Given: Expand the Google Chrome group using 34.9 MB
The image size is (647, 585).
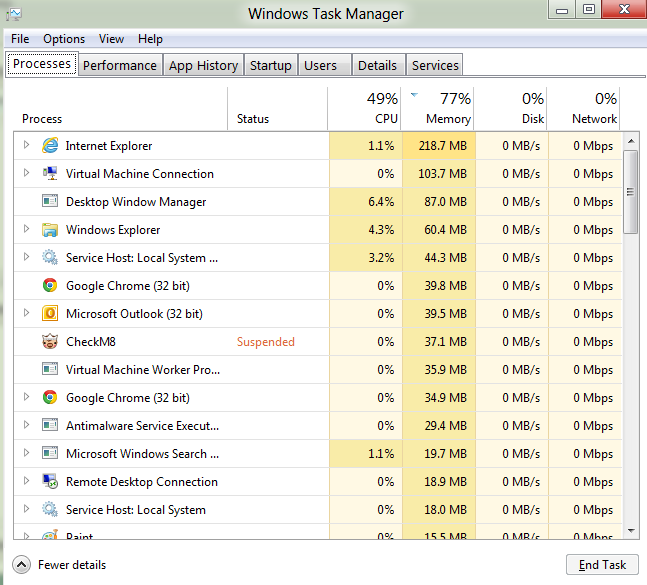Looking at the screenshot, I should click(26, 396).
